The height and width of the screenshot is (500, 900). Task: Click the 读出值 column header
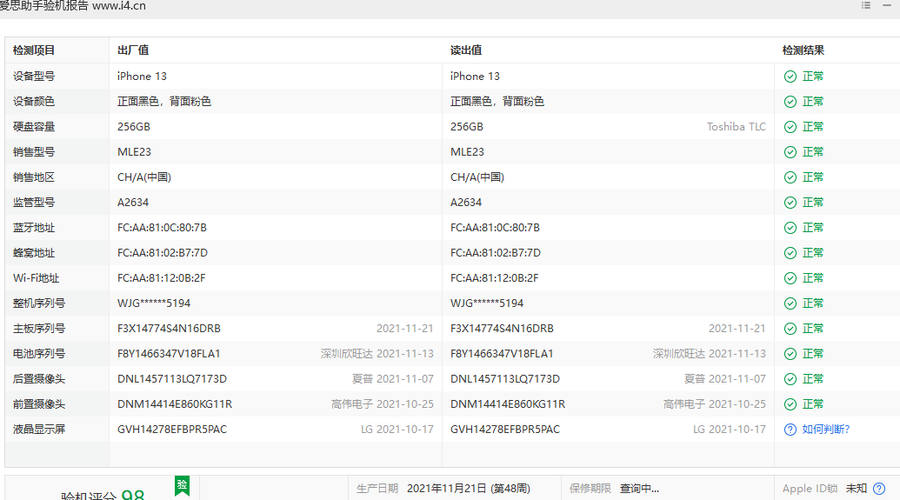pyautogui.click(x=466, y=51)
